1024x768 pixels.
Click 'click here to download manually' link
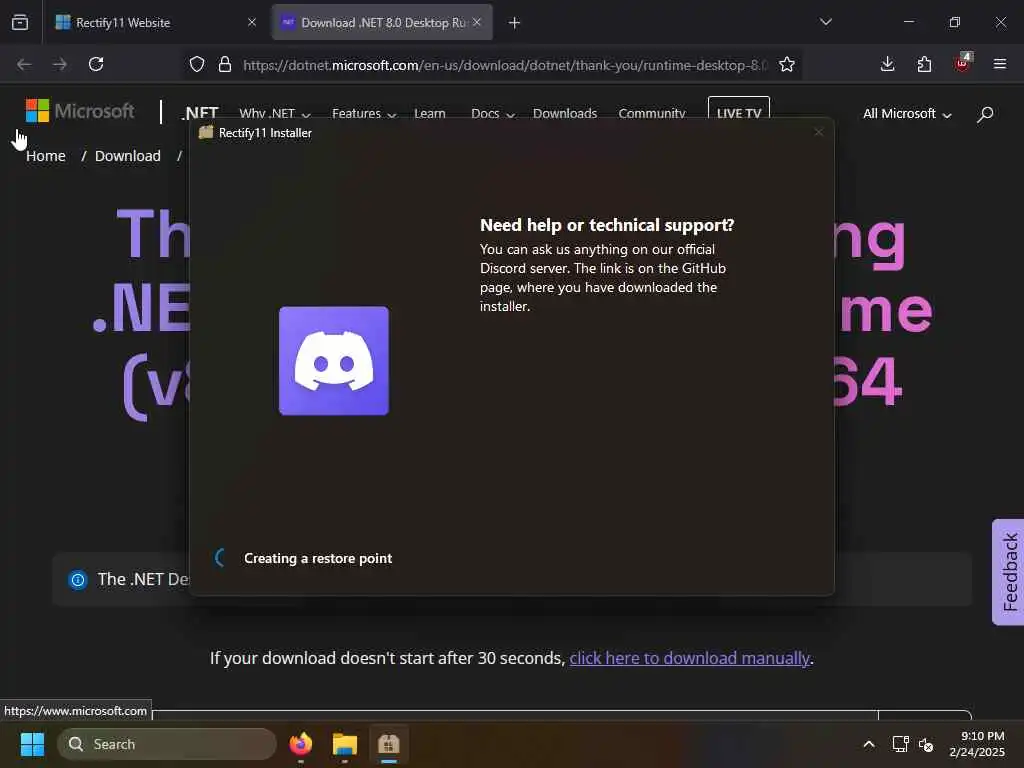click(x=690, y=658)
